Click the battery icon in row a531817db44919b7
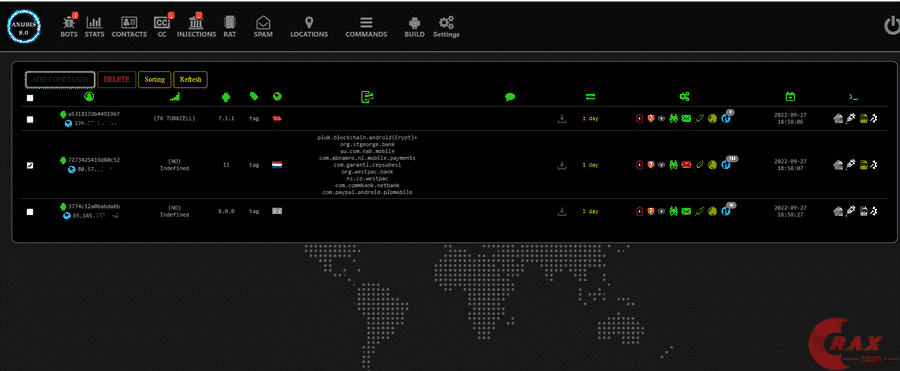The height and width of the screenshot is (371, 900). click(x=639, y=118)
